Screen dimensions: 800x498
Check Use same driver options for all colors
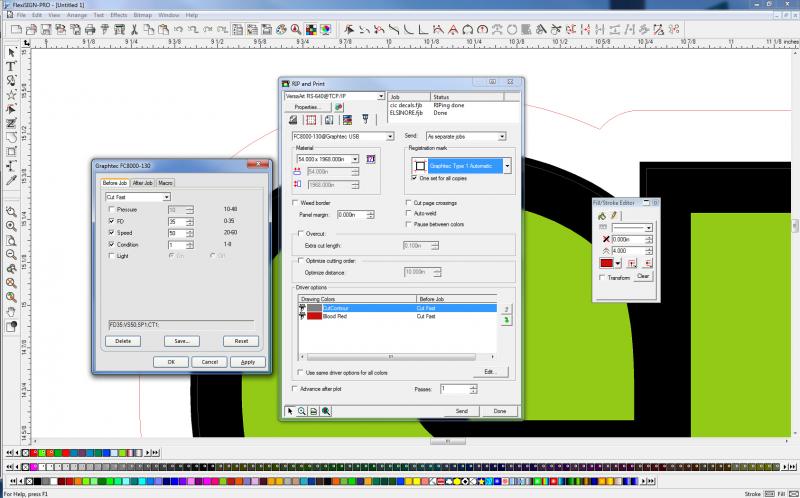pos(300,372)
